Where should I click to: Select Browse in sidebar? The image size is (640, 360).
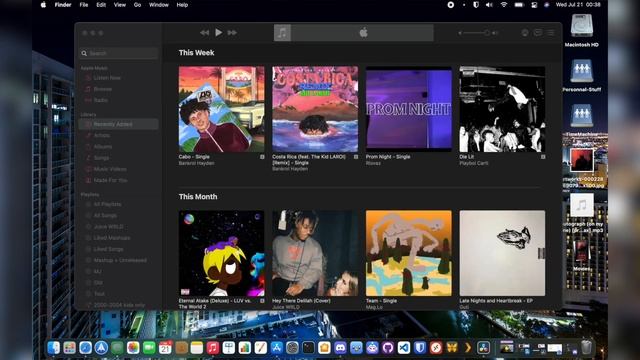(x=102, y=89)
